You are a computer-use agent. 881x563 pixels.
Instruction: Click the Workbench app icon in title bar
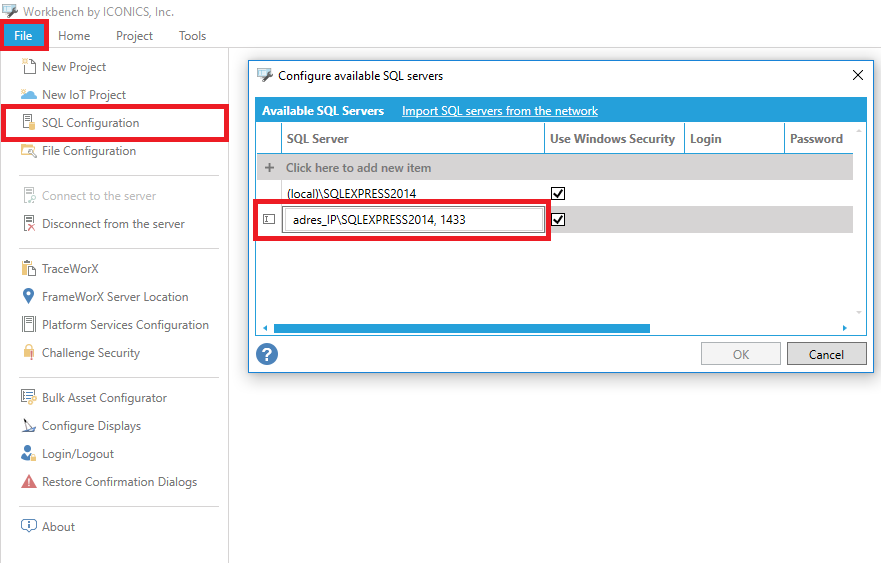[x=10, y=11]
